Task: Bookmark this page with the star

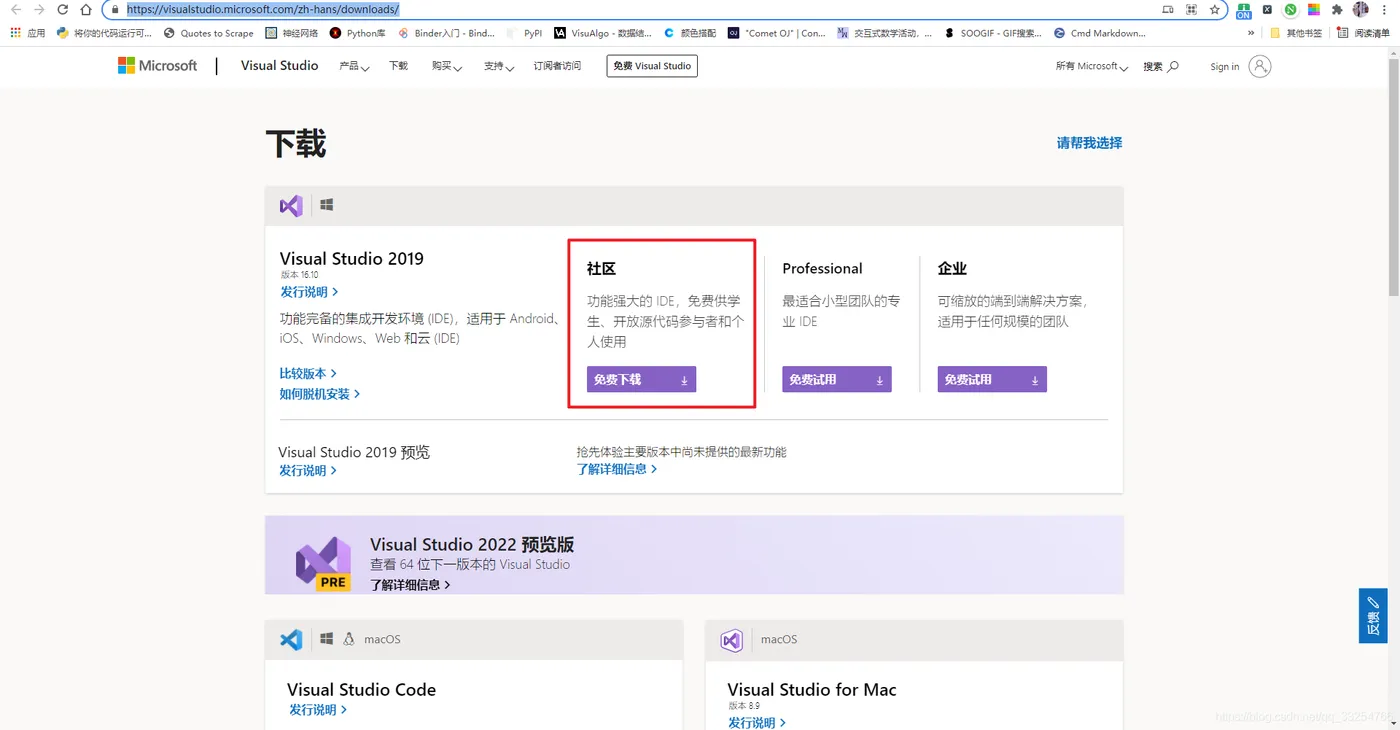Action: pyautogui.click(x=1215, y=9)
